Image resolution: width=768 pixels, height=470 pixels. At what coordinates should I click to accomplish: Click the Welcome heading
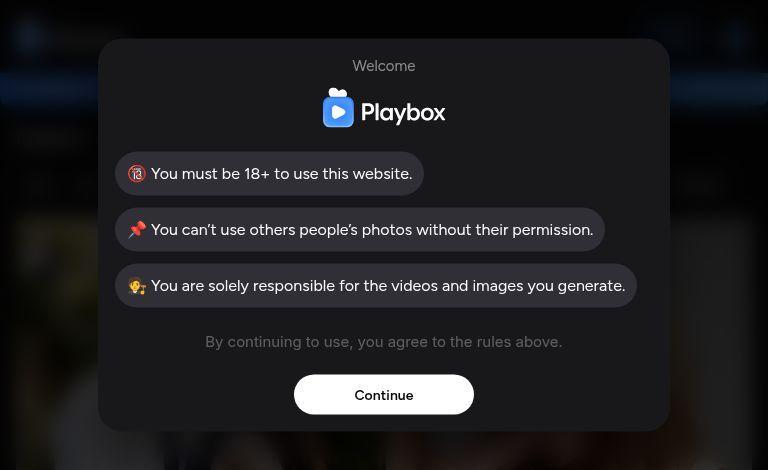(x=384, y=66)
